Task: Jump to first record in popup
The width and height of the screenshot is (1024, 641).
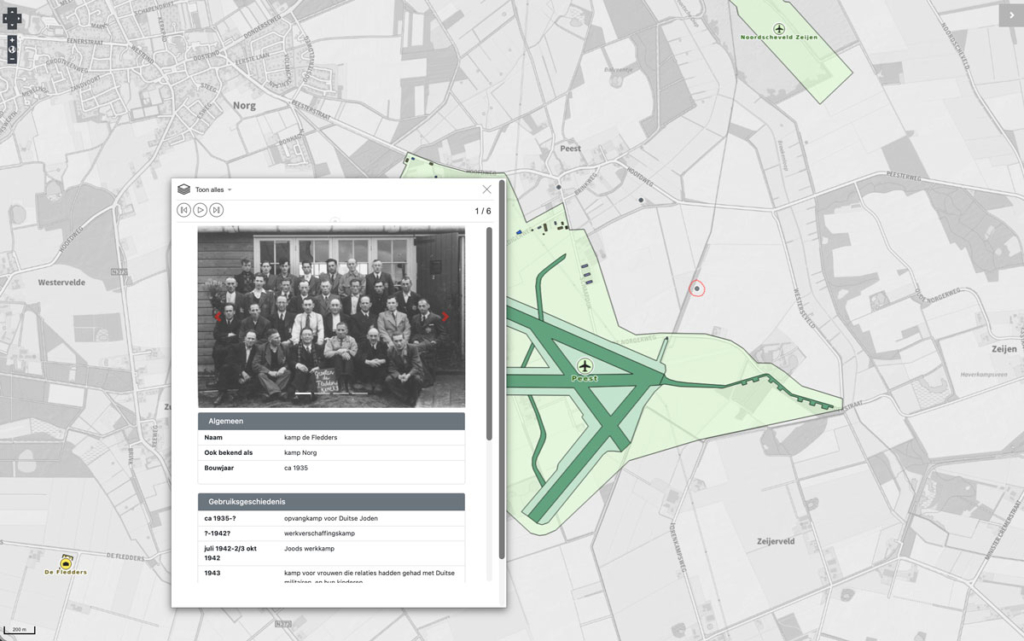Action: (184, 210)
